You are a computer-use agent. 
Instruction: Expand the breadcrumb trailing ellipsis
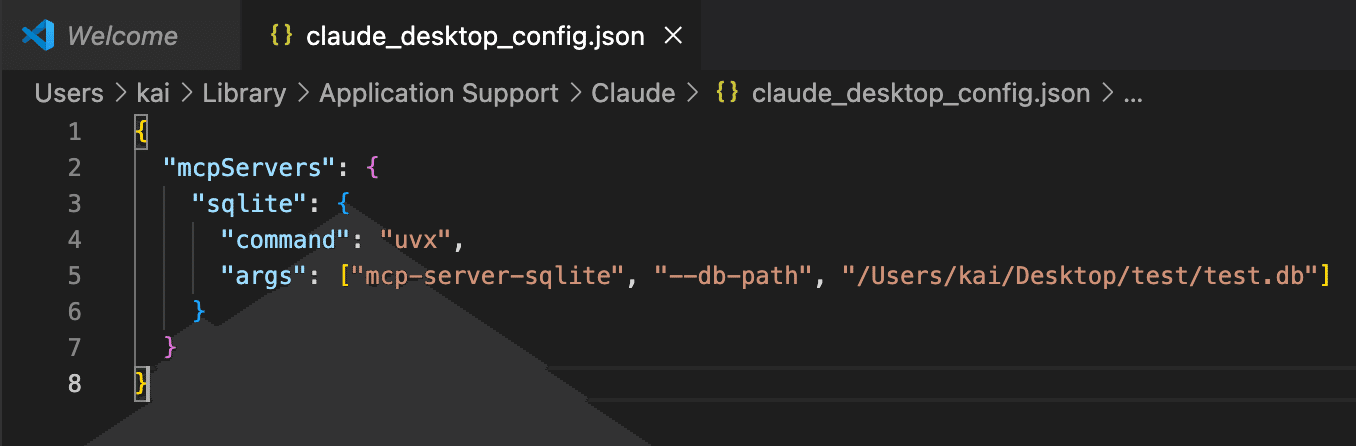coord(1132,94)
